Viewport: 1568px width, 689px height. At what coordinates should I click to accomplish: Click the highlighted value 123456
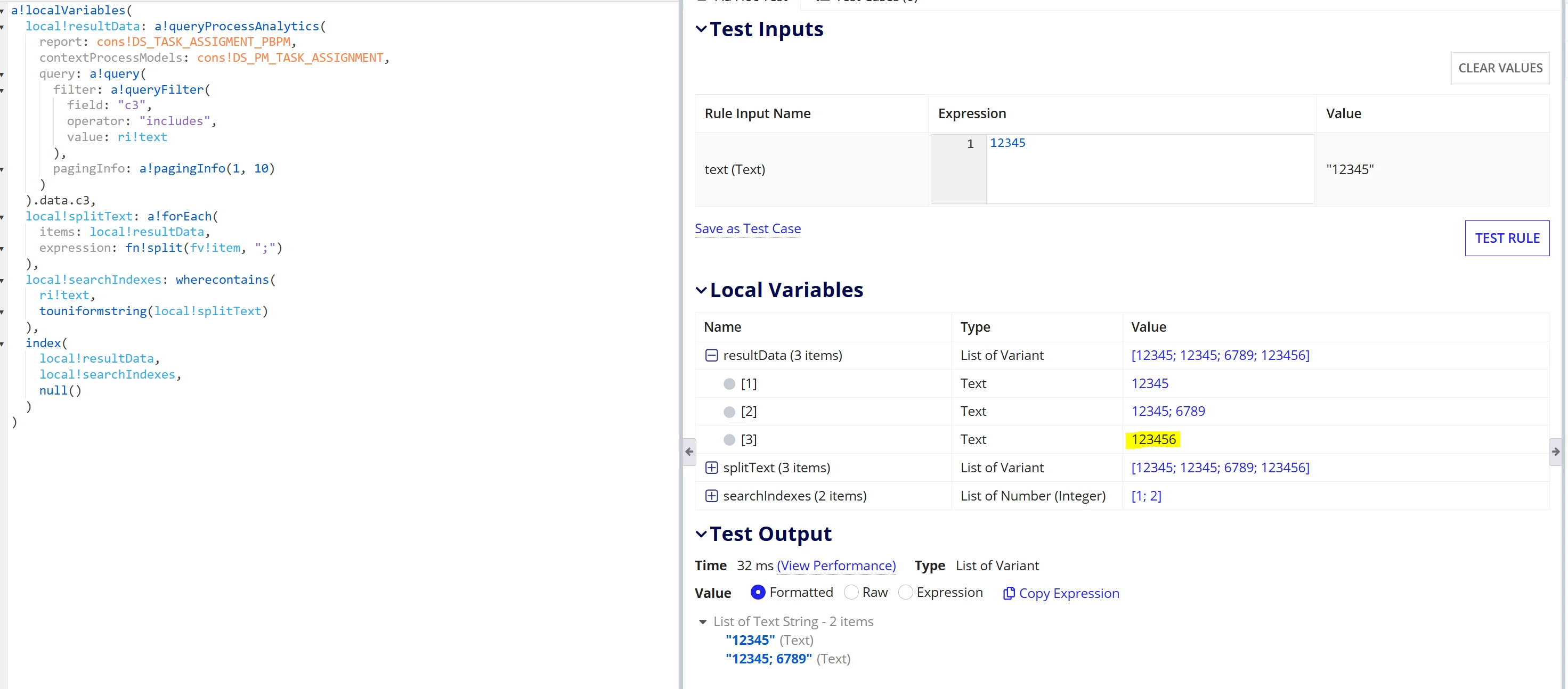point(1153,439)
